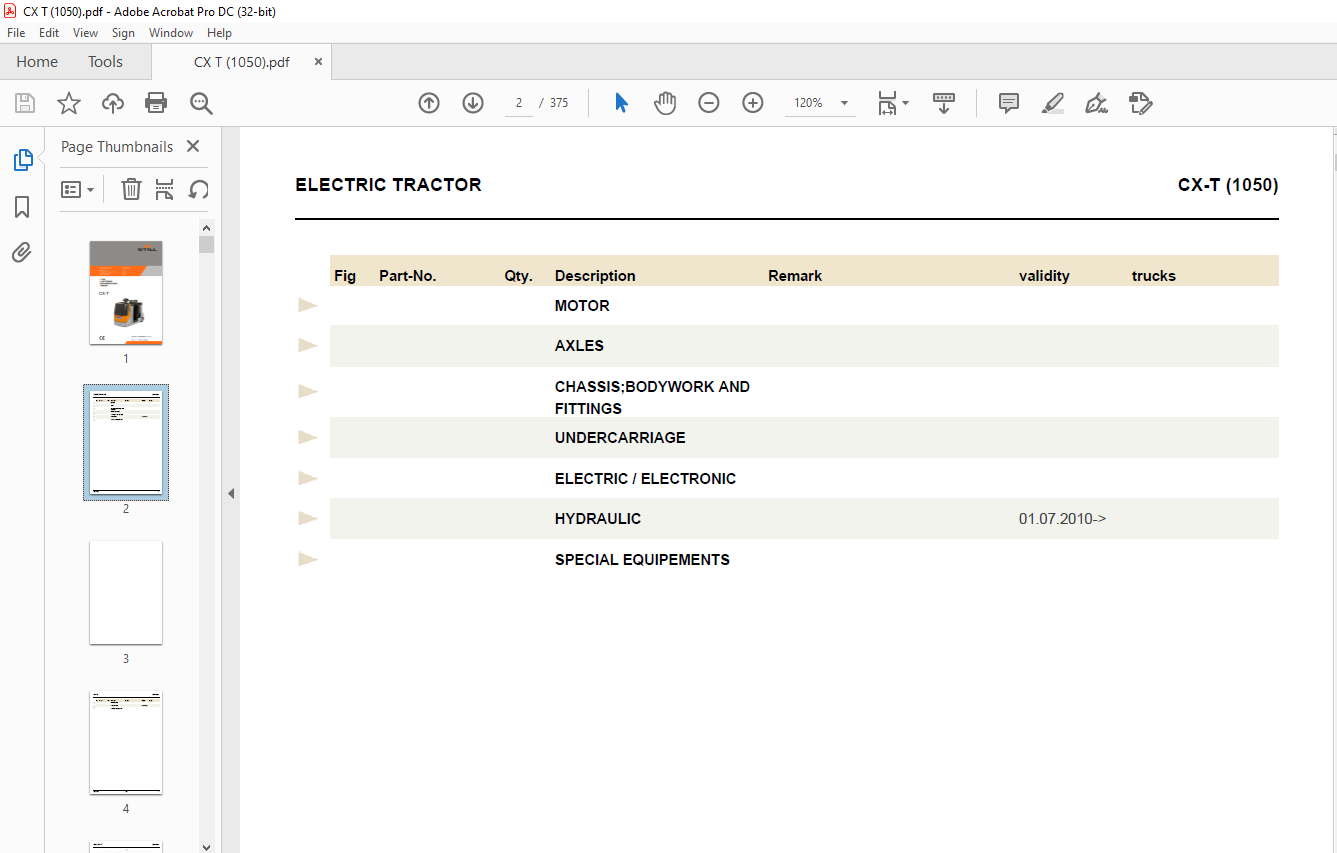The width and height of the screenshot is (1337, 853).
Task: Open the Bookmarks sidebar panel
Action: click(x=22, y=206)
